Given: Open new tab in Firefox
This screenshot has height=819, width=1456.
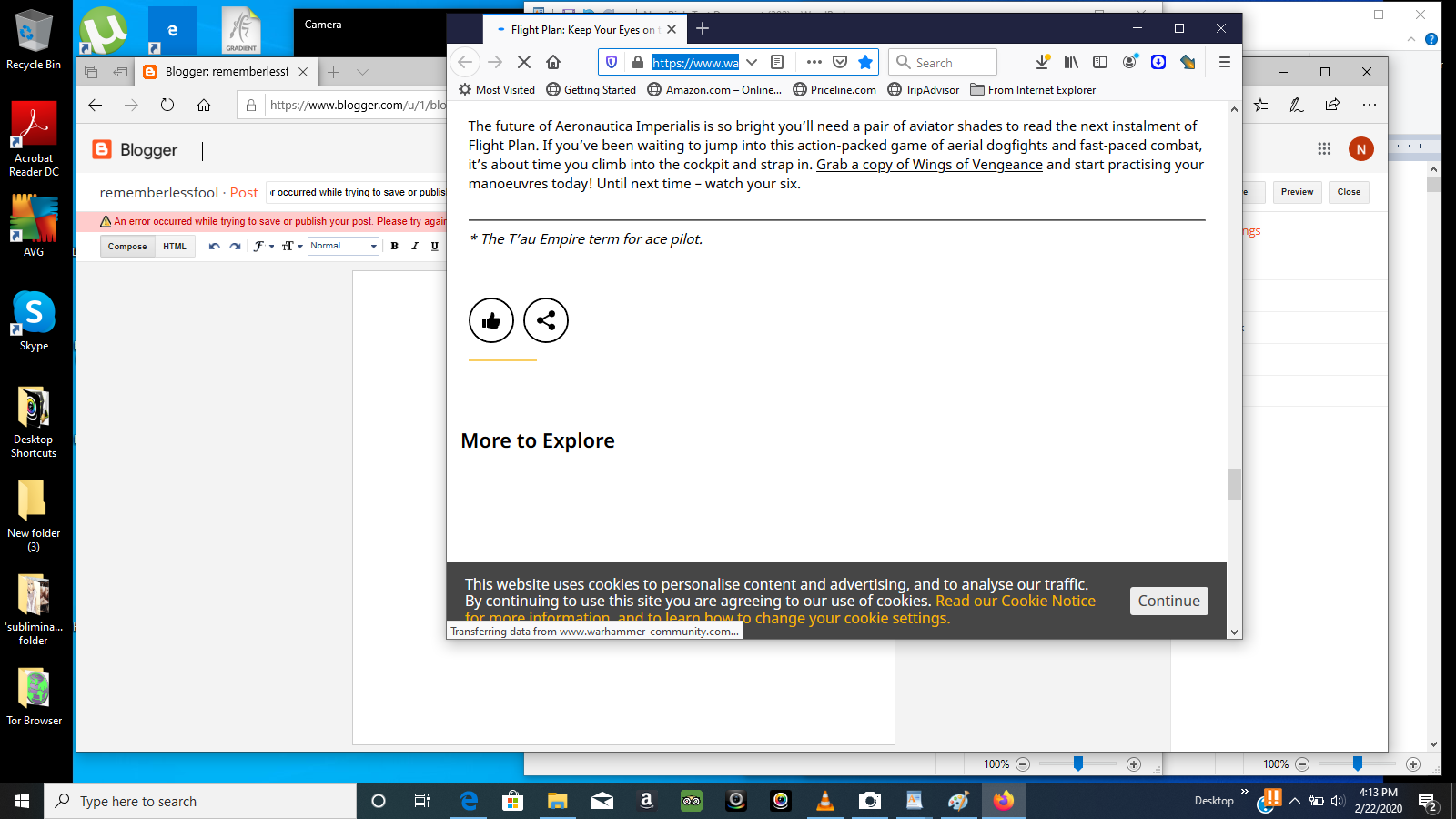Looking at the screenshot, I should 703,29.
